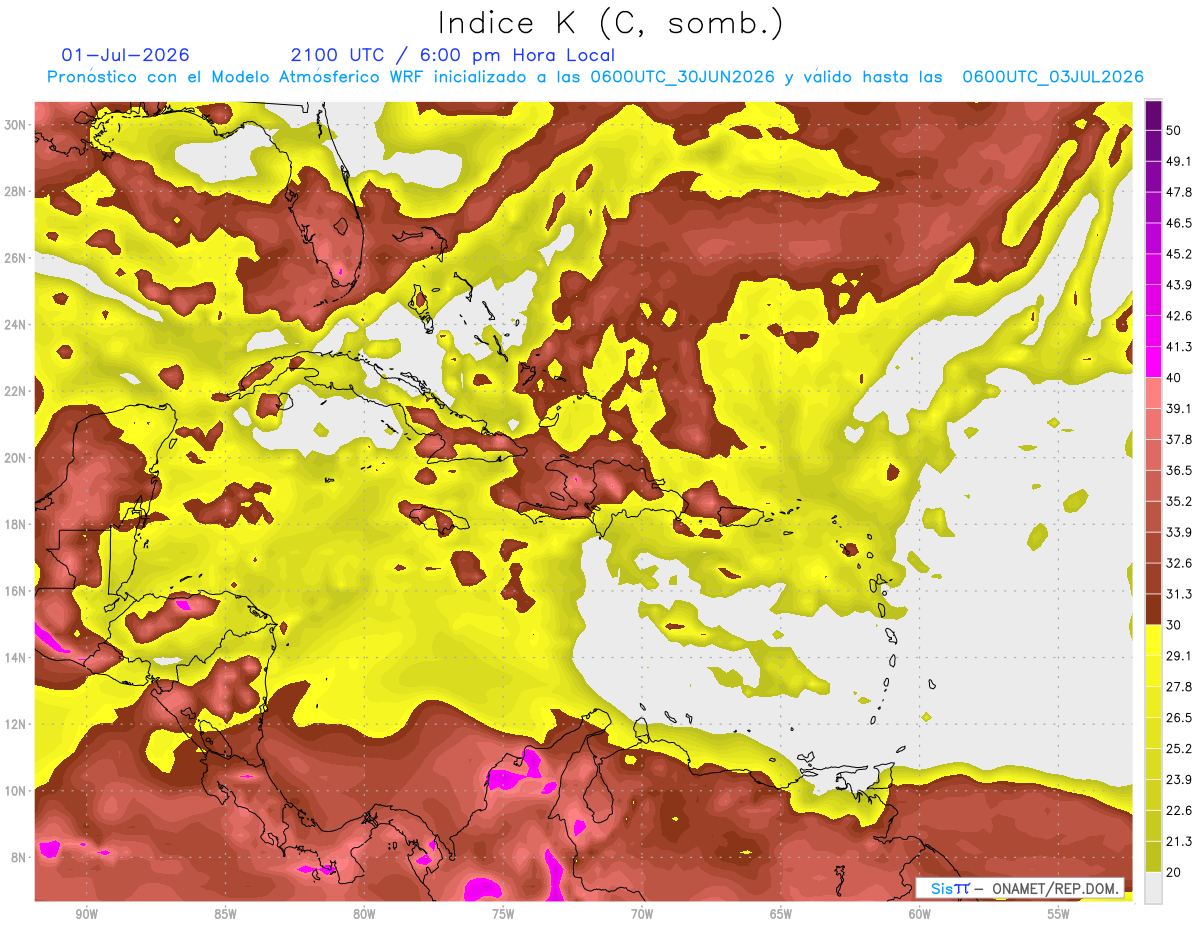The height and width of the screenshot is (927, 1200).
Task: Click the colorbar value "22.6"
Action: [x=1178, y=811]
